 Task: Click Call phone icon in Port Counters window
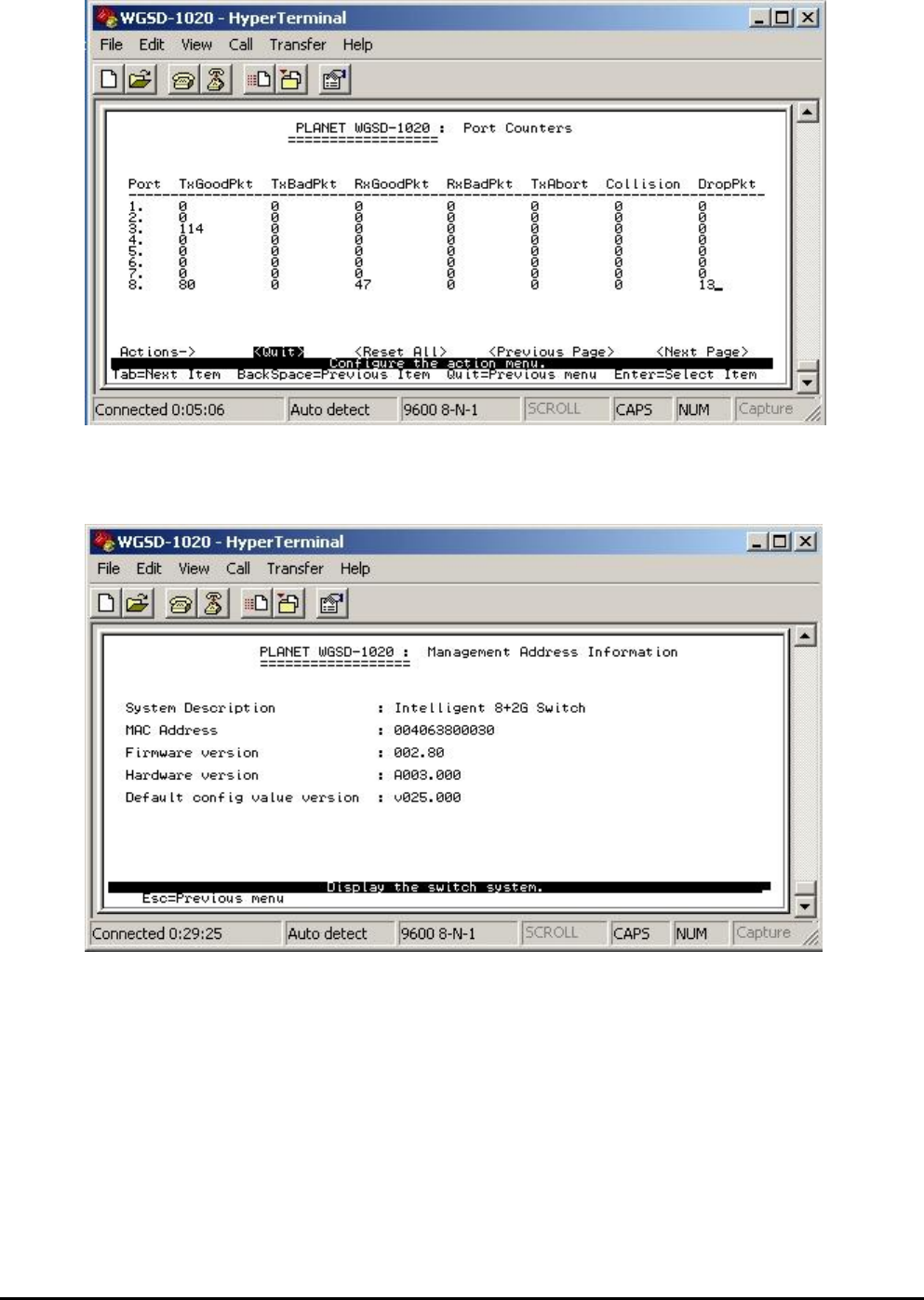click(x=183, y=80)
